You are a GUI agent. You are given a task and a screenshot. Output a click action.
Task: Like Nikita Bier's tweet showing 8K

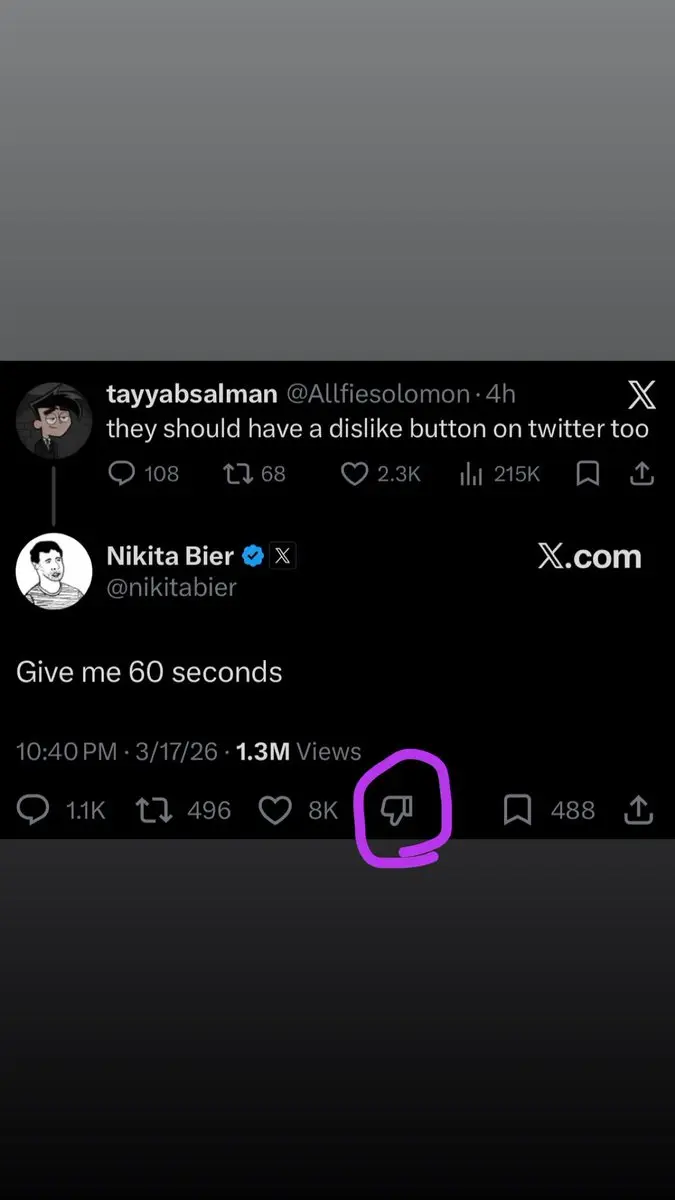pyautogui.click(x=275, y=810)
